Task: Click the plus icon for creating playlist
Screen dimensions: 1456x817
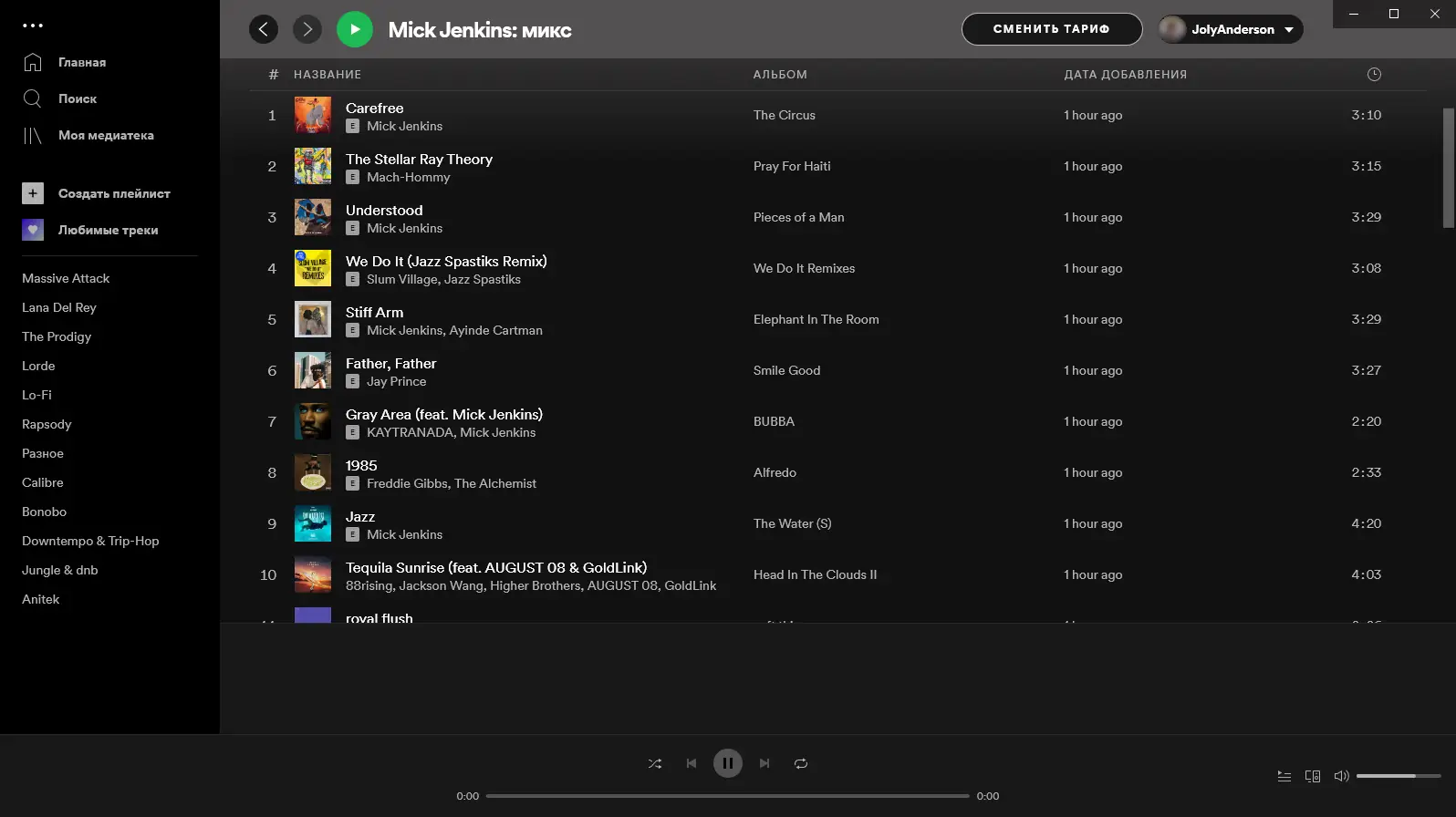Action: (x=33, y=193)
